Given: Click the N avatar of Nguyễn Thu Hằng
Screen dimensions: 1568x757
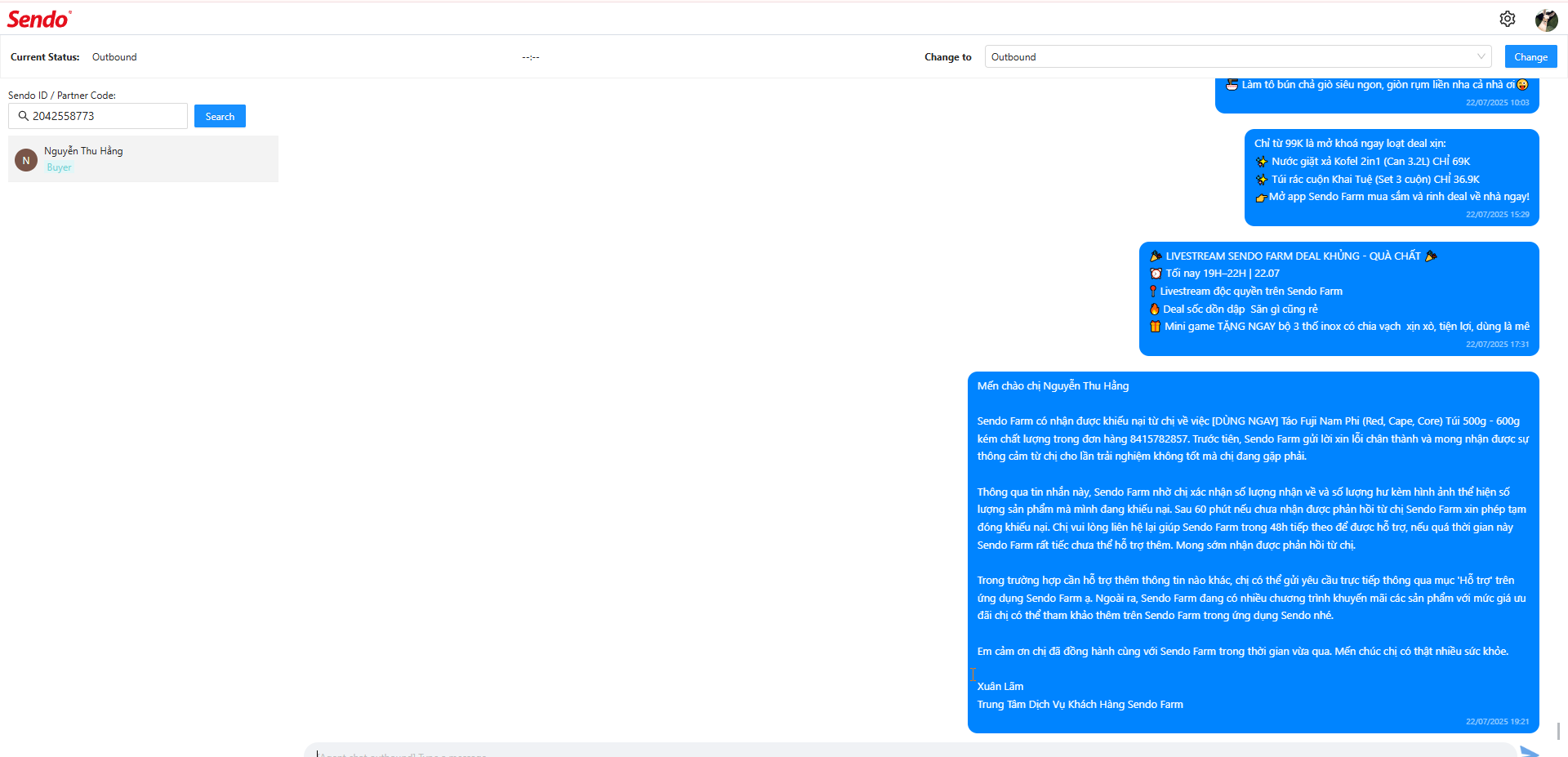Looking at the screenshot, I should point(26,160).
